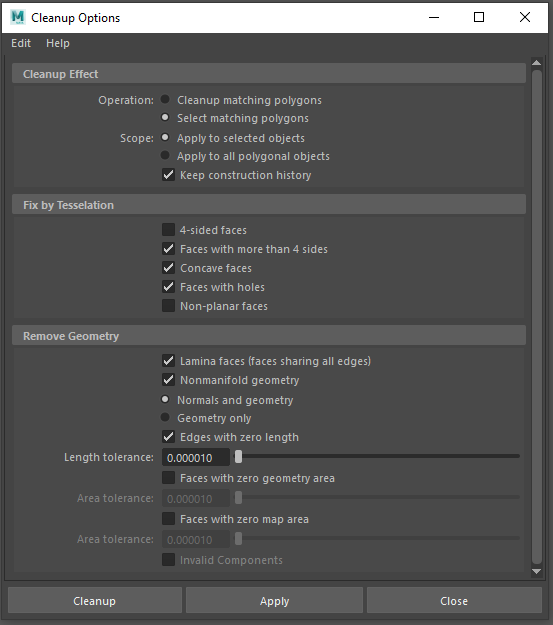Choose Apply to selected objects scope
This screenshot has height=625, width=553.
[165, 138]
